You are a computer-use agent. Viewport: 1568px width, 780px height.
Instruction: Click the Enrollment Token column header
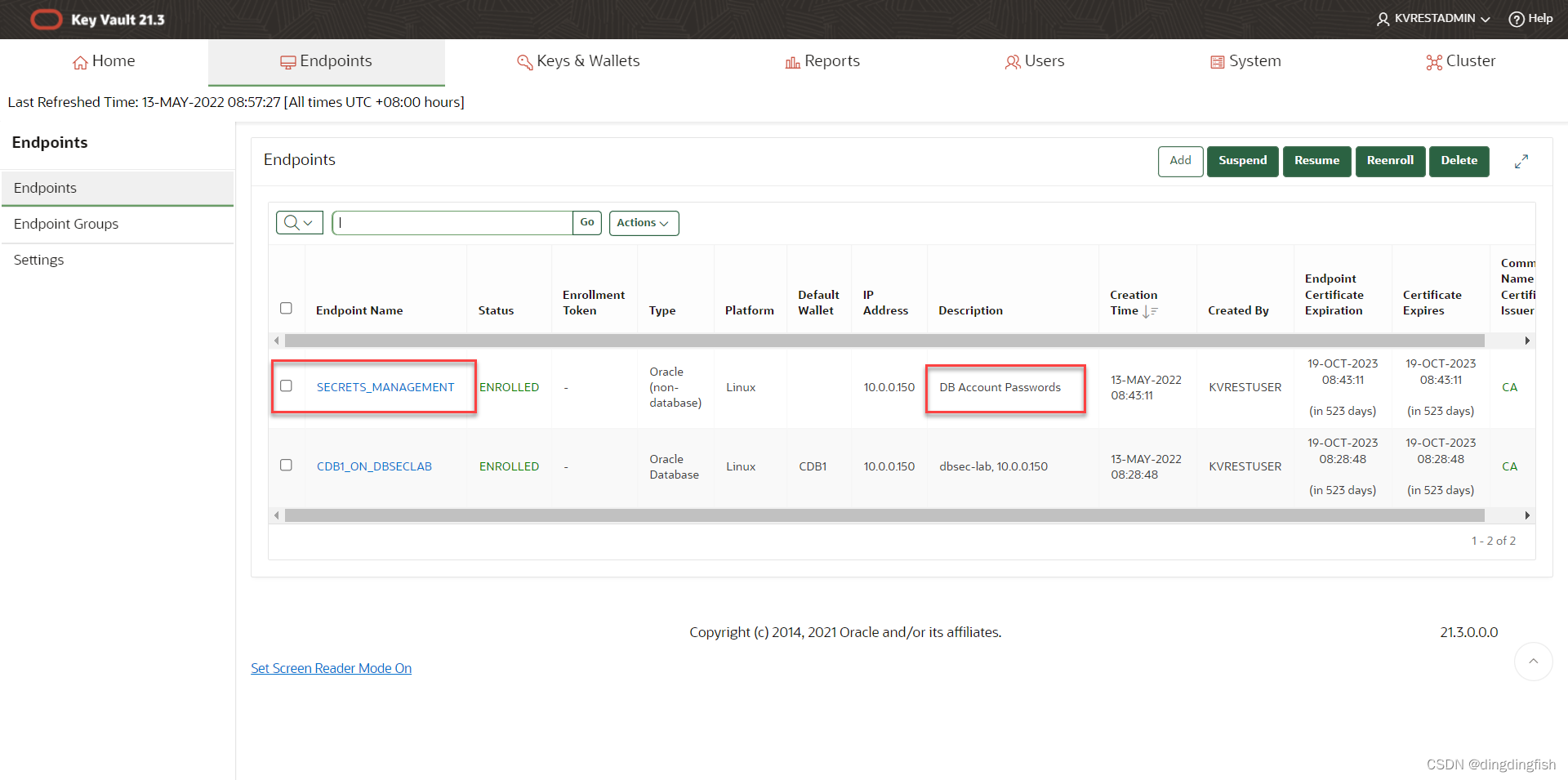pos(594,302)
